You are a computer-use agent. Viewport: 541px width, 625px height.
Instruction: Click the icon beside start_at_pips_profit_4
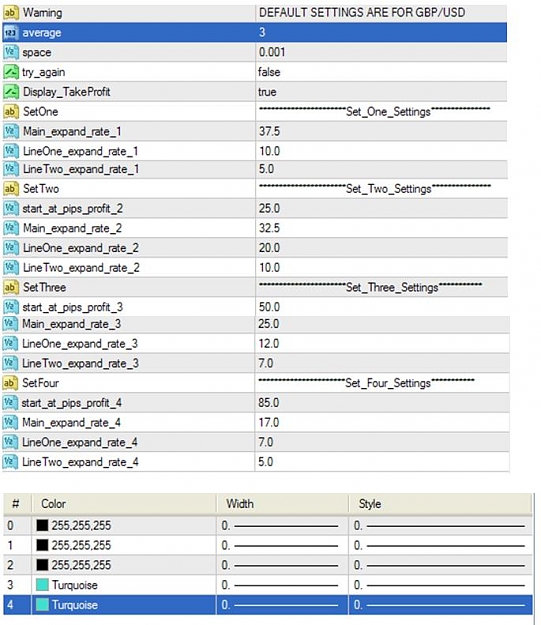10,403
